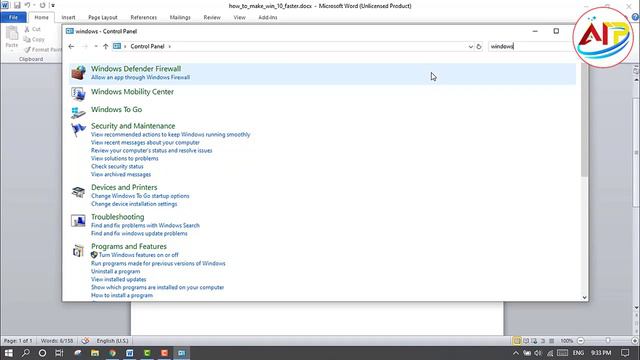The height and width of the screenshot is (360, 640).
Task: Click the Word proofing errors status icon
Action: pyautogui.click(x=85, y=340)
